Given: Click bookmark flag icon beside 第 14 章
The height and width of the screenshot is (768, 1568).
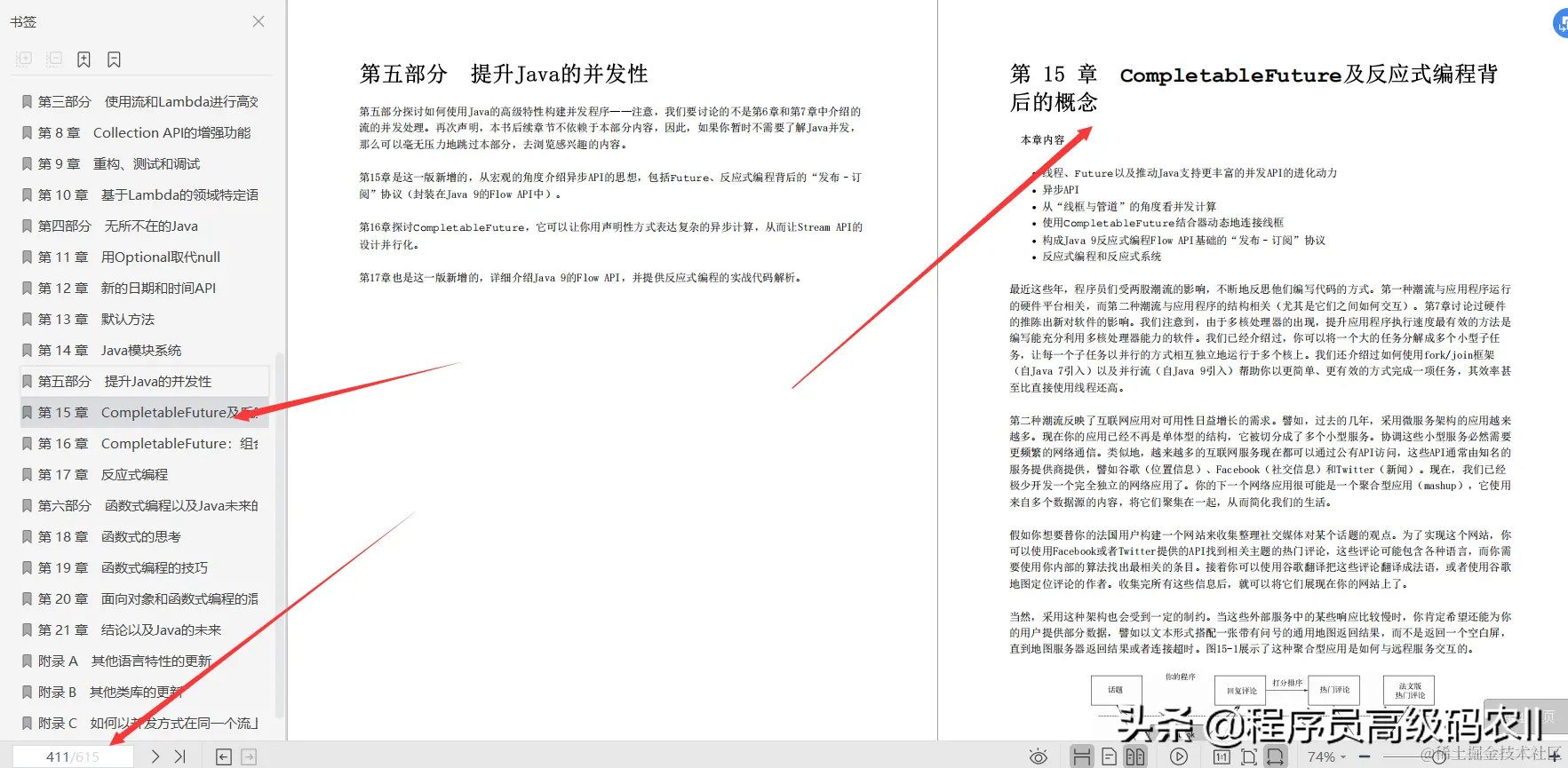Looking at the screenshot, I should click(27, 350).
